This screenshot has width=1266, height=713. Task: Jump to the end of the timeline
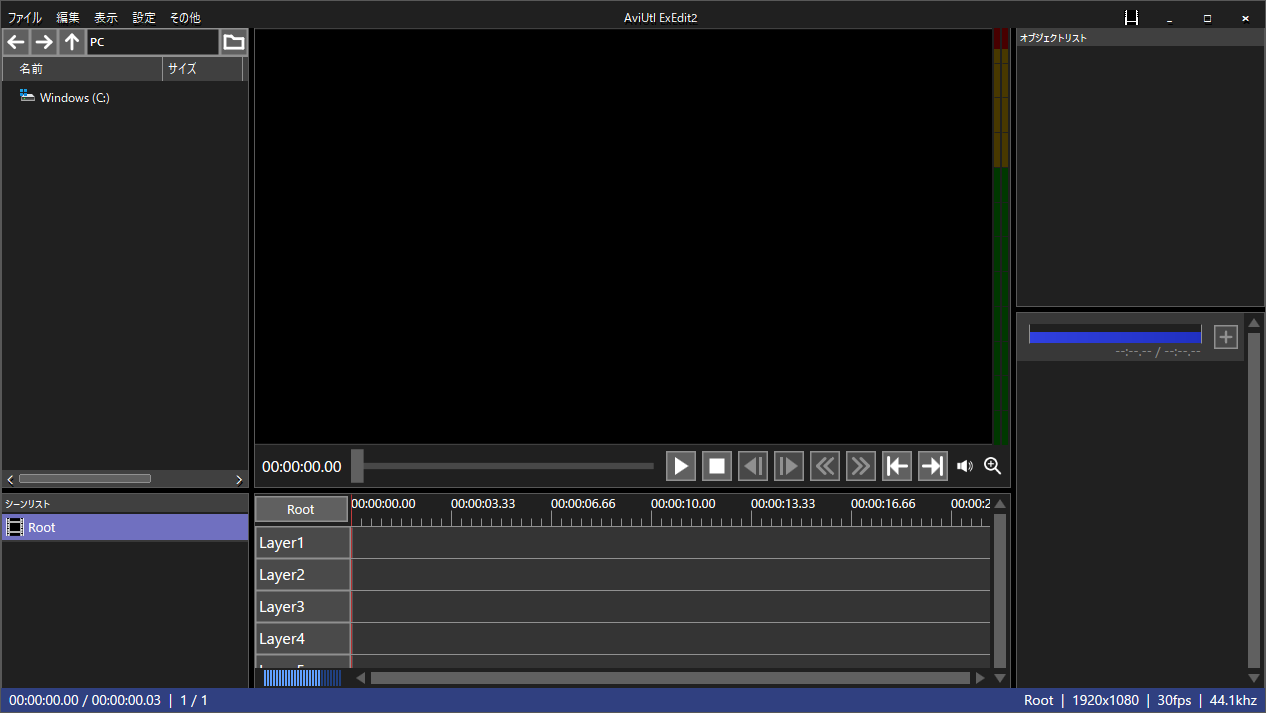(932, 466)
